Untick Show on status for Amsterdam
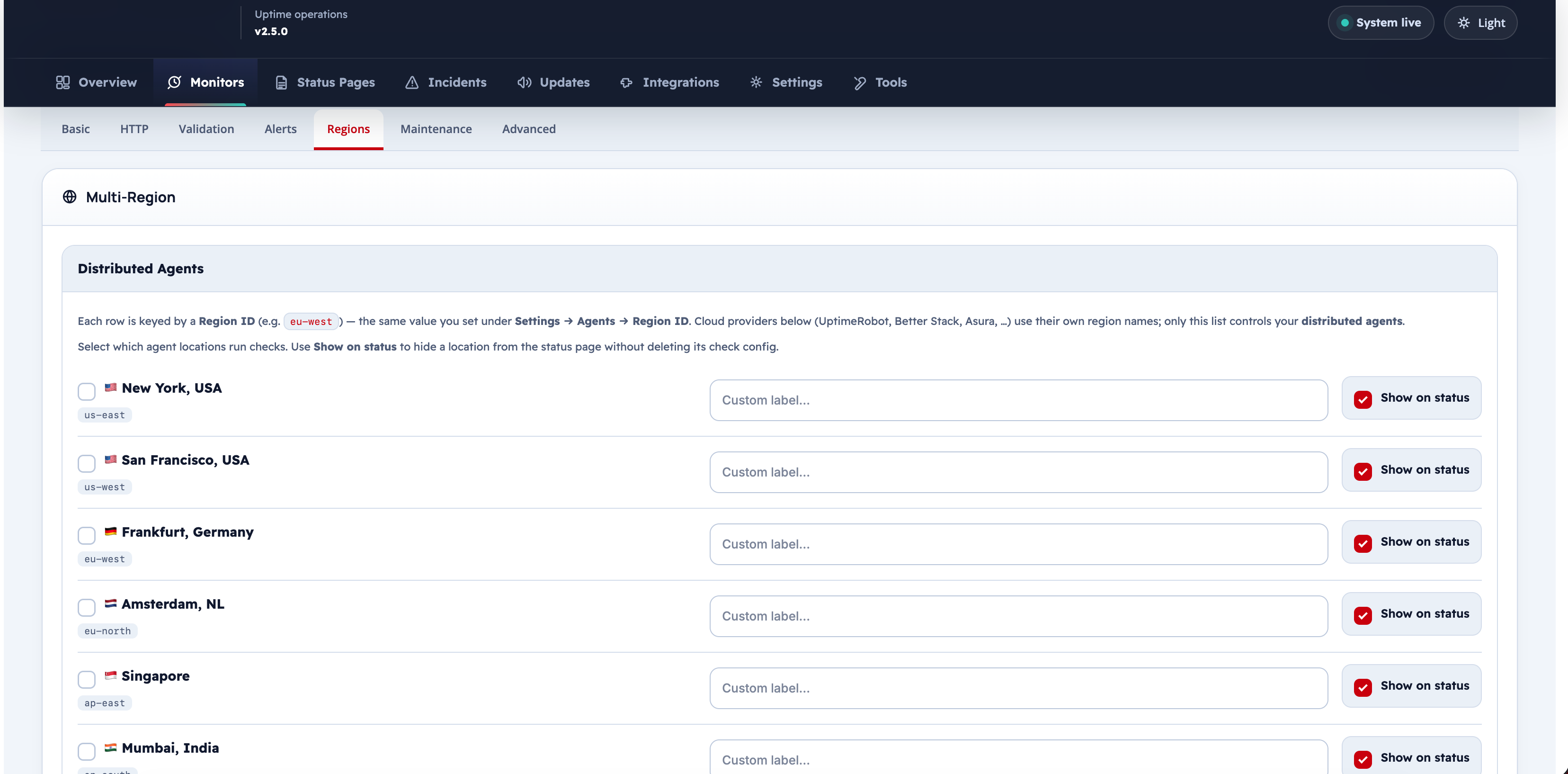Viewport: 1568px width, 774px height. (1363, 615)
